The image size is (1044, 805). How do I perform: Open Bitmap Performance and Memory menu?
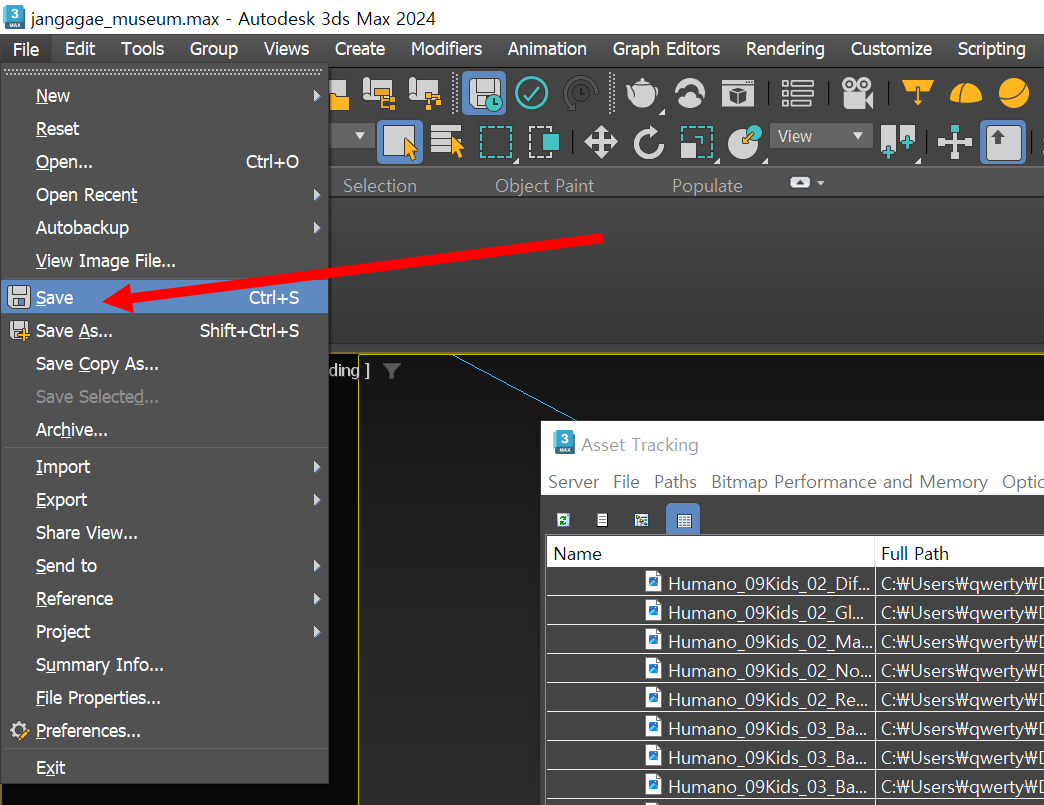[849, 482]
